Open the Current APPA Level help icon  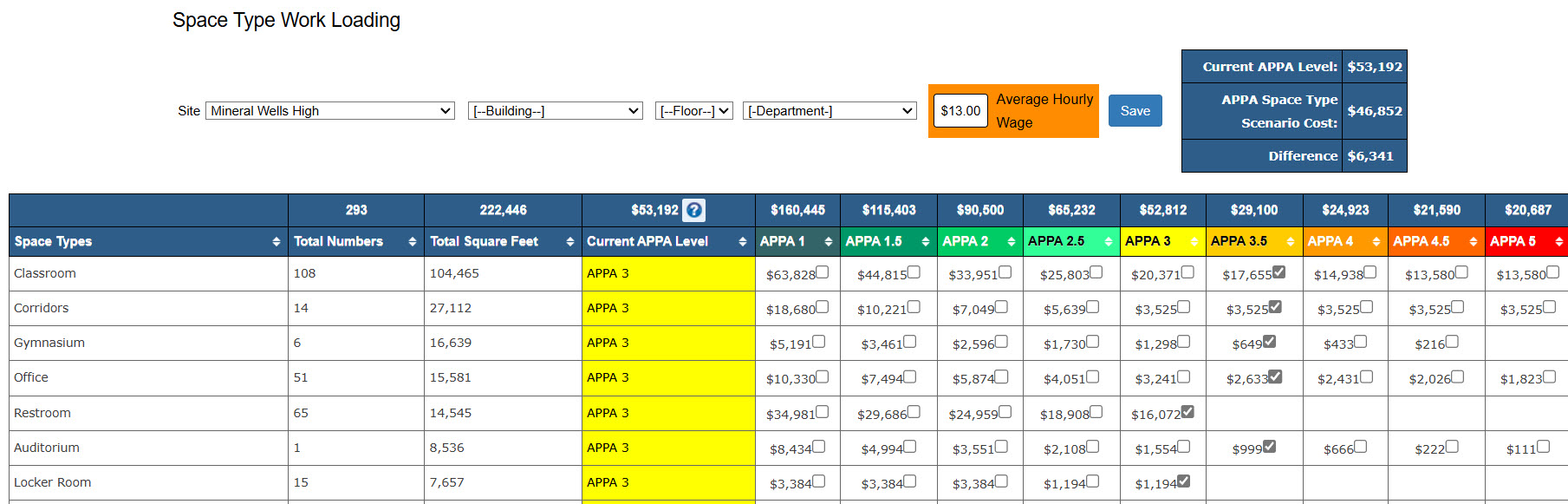coord(693,210)
